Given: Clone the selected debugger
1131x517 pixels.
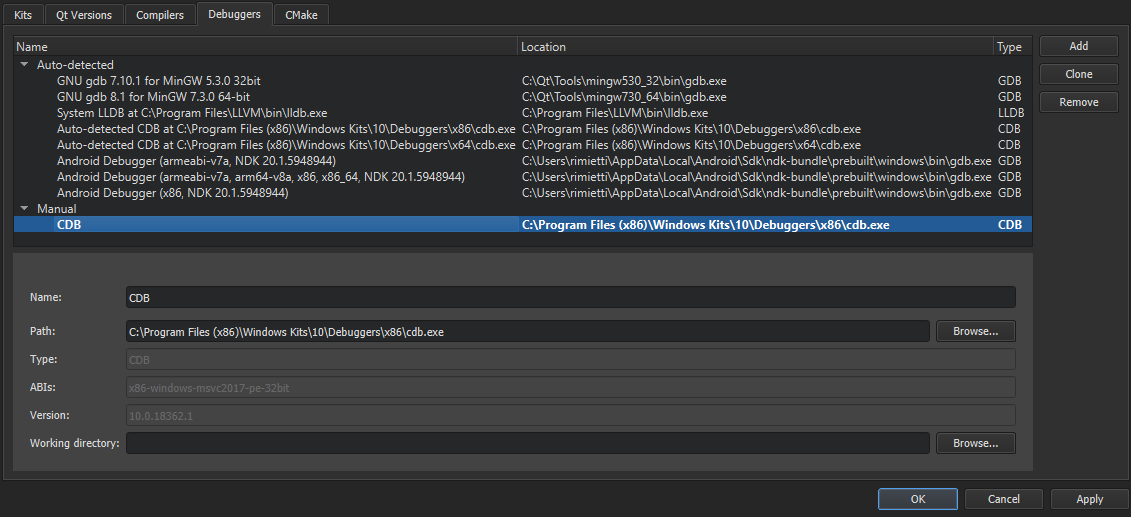Looking at the screenshot, I should pos(1078,74).
